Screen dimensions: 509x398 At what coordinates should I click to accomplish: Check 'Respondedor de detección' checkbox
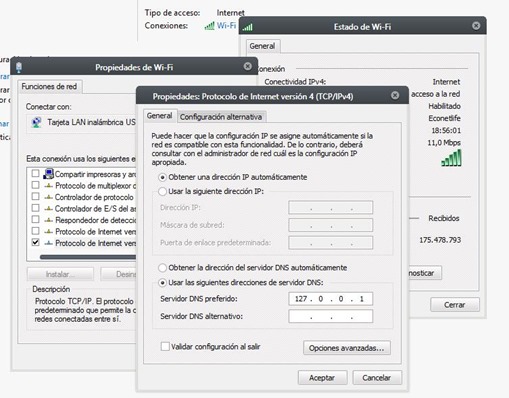pos(35,219)
